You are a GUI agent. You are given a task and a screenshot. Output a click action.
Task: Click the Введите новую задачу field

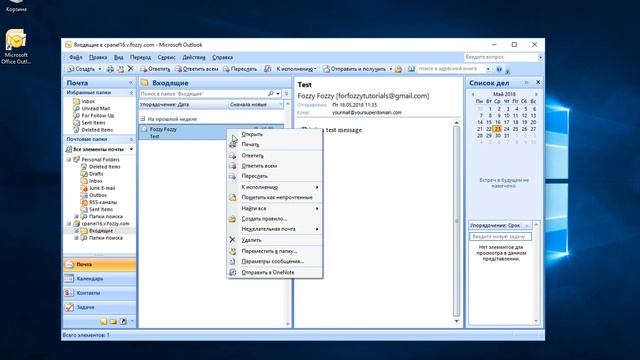[x=500, y=237]
